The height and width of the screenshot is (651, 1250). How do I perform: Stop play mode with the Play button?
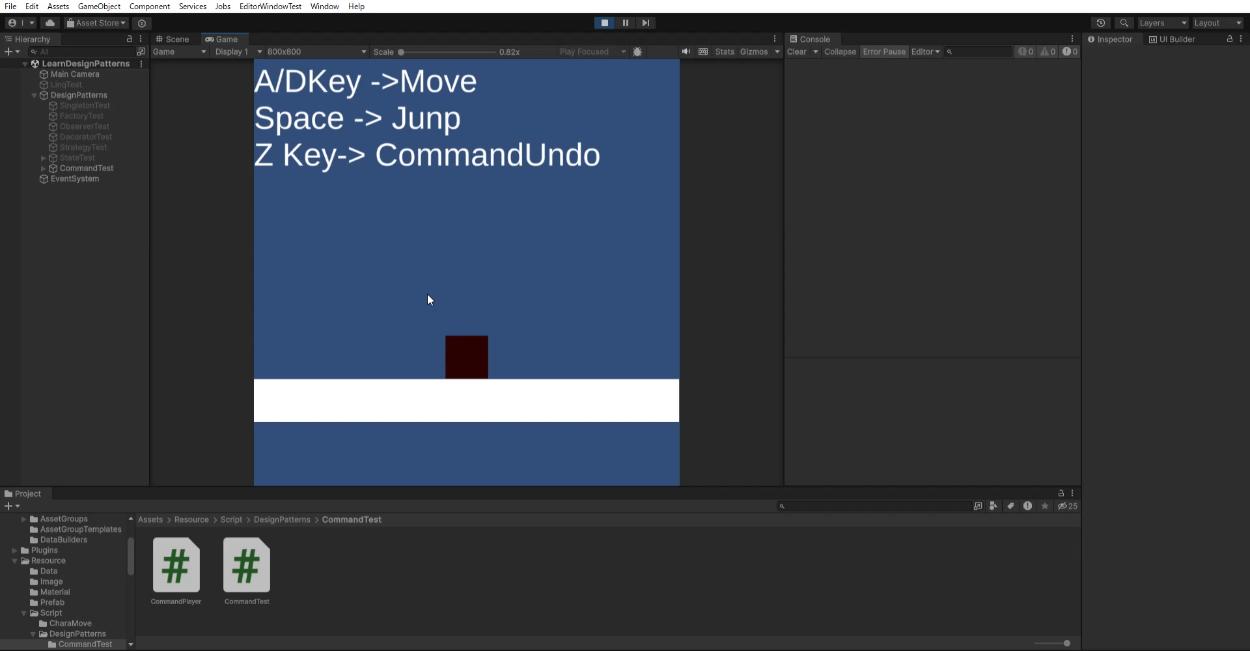click(604, 23)
